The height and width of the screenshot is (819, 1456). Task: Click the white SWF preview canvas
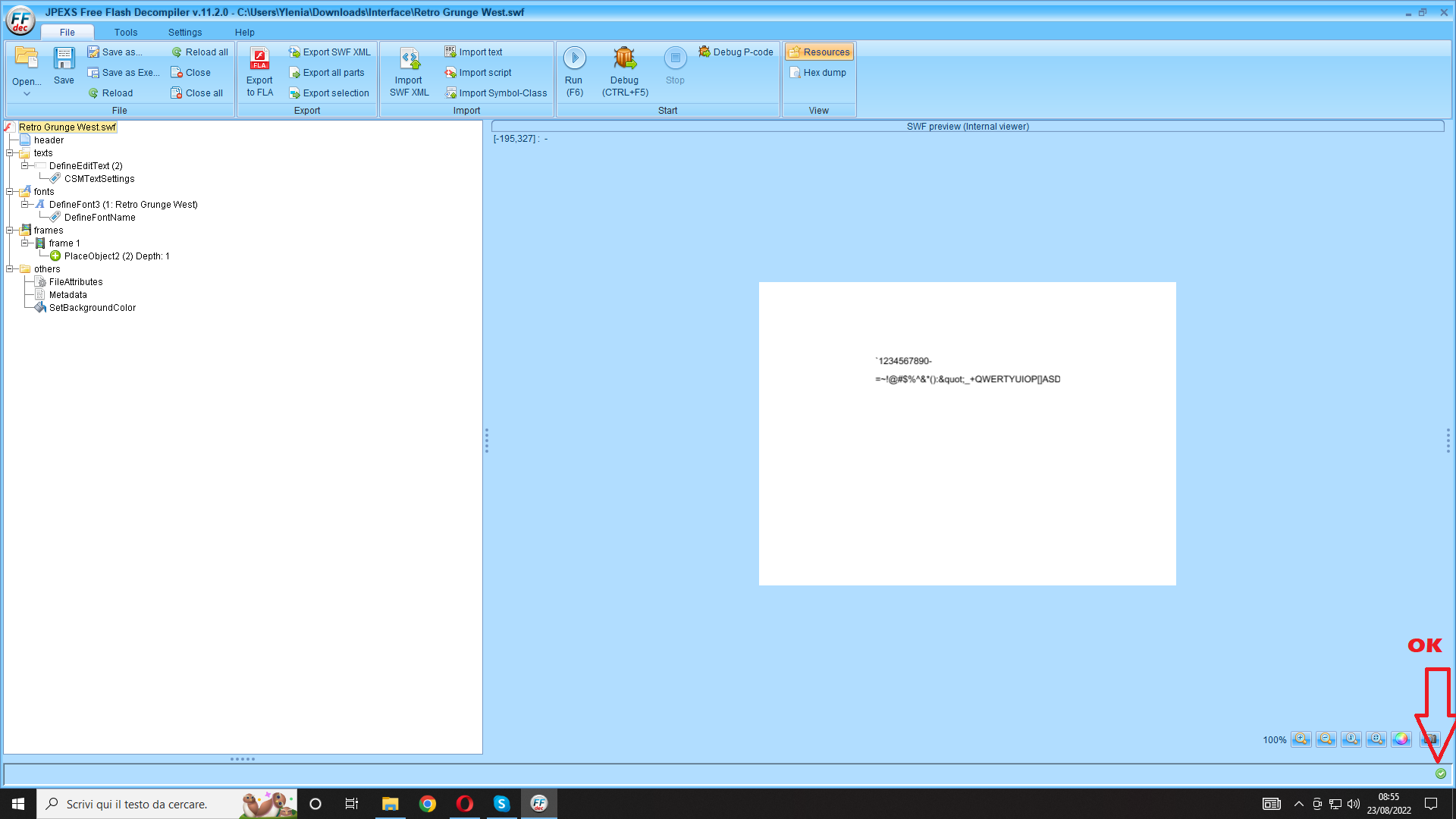pos(968,434)
